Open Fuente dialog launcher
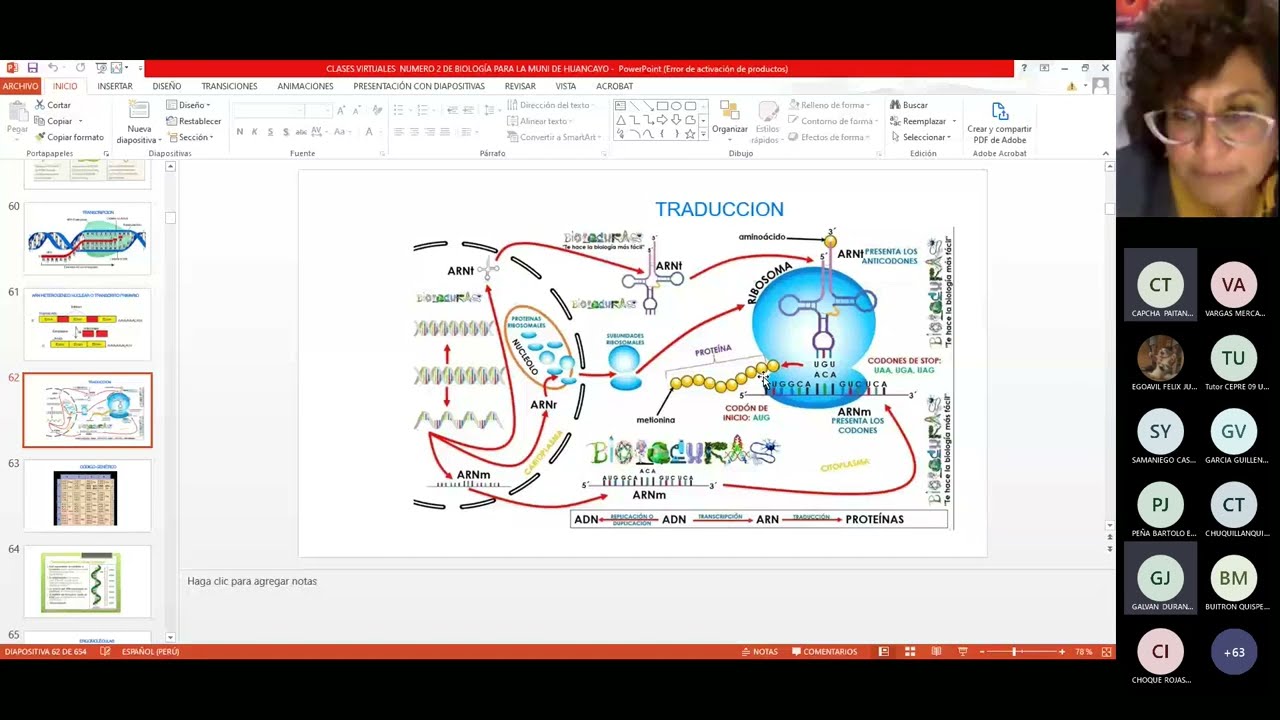Screen dimensions: 1280x720 pos(381,153)
